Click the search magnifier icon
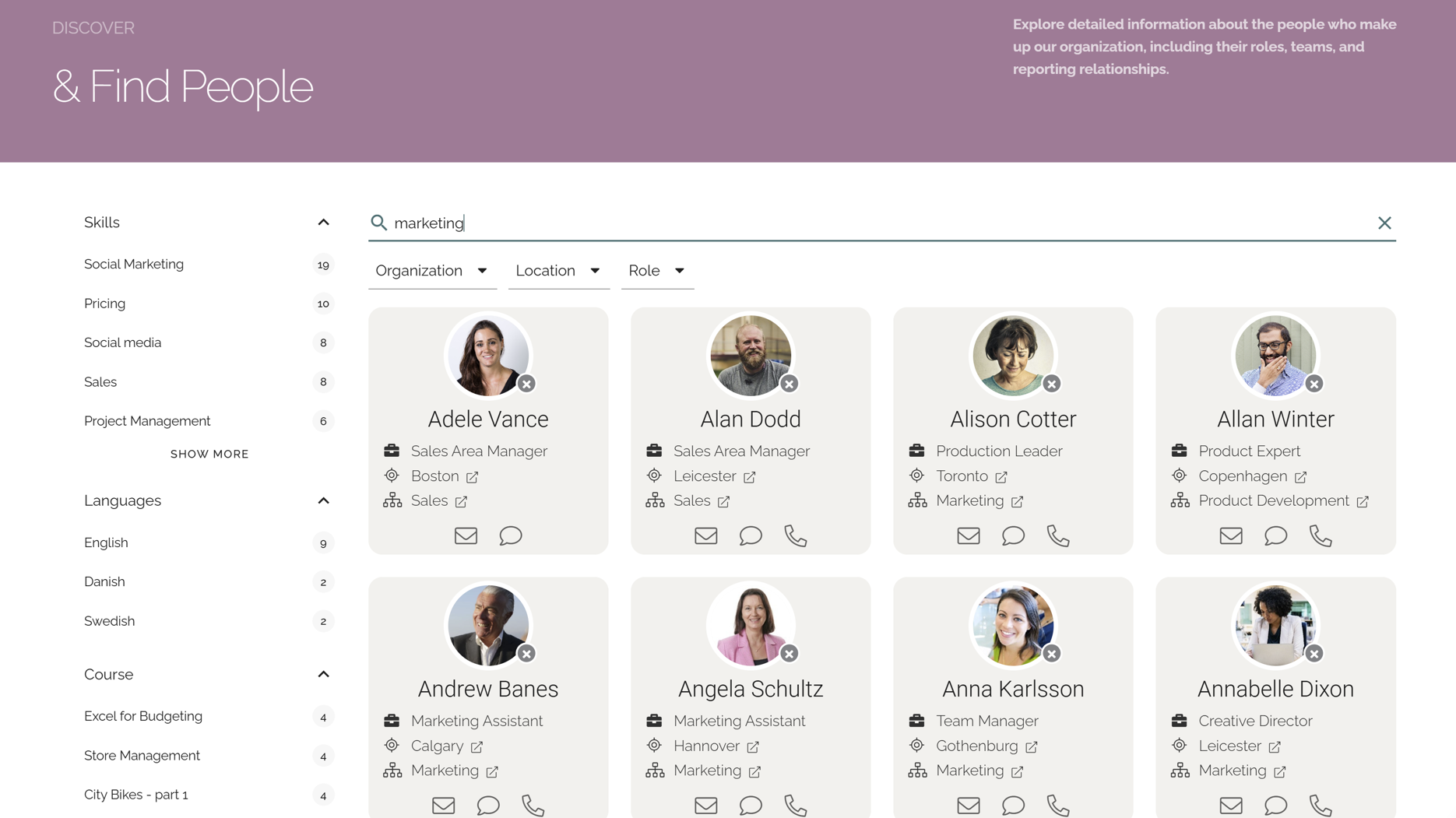This screenshot has height=818, width=1456. pyautogui.click(x=378, y=223)
